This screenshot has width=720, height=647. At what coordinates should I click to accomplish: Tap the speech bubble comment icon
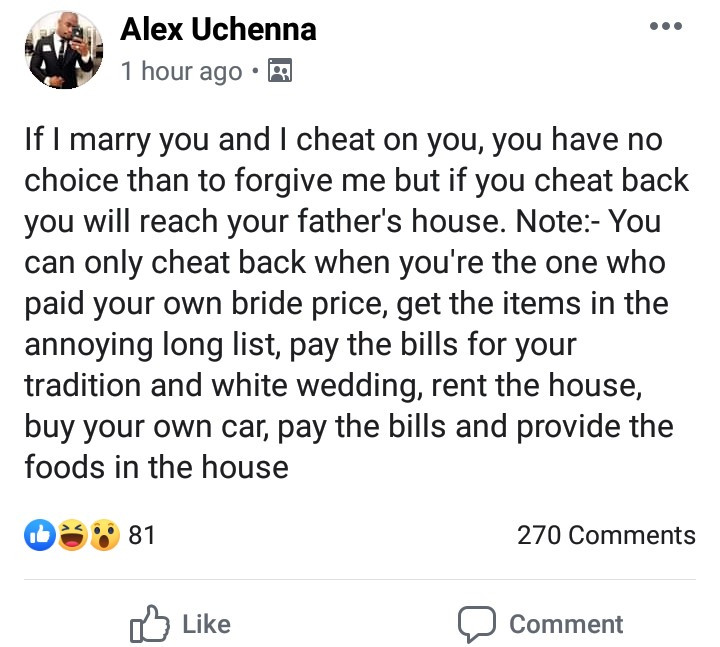pyautogui.click(x=476, y=624)
